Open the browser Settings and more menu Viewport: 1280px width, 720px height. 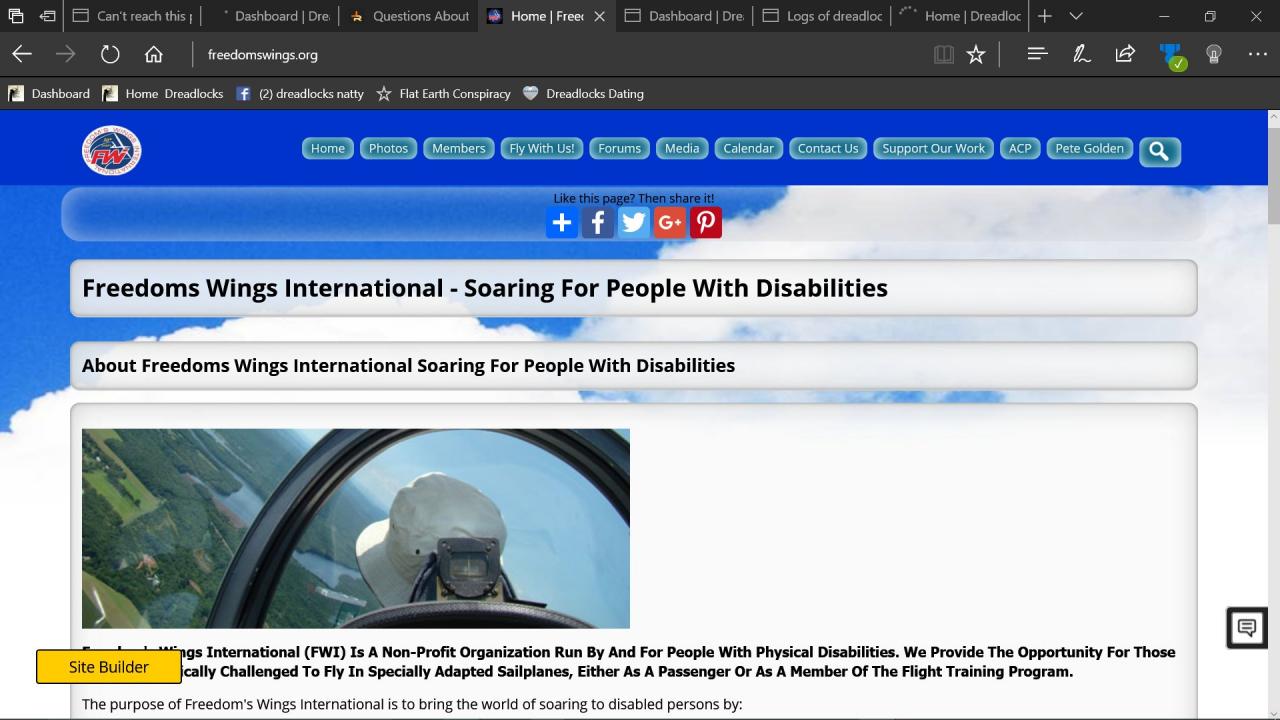click(x=1257, y=55)
